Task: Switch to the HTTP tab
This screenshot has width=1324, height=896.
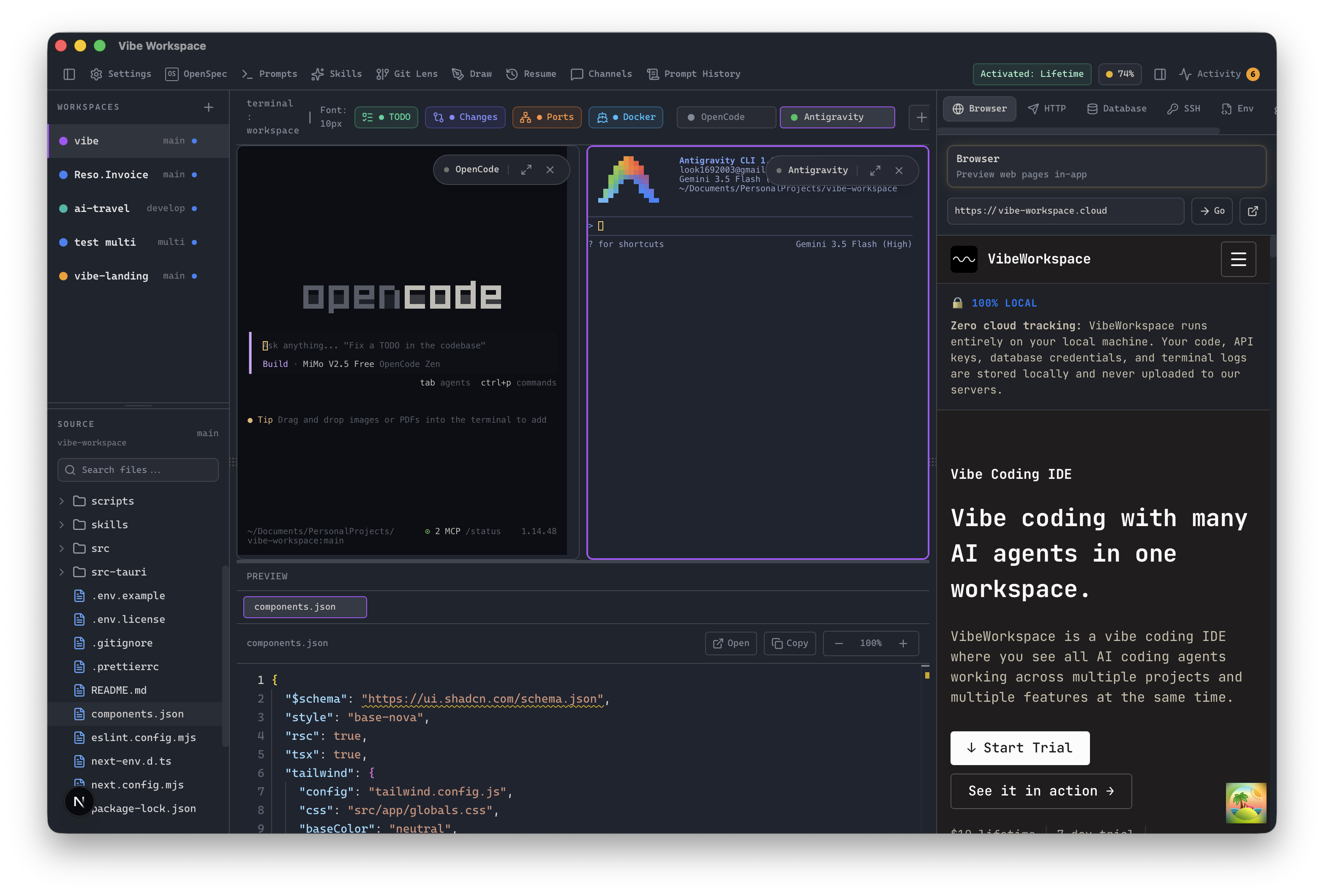Action: (1046, 109)
